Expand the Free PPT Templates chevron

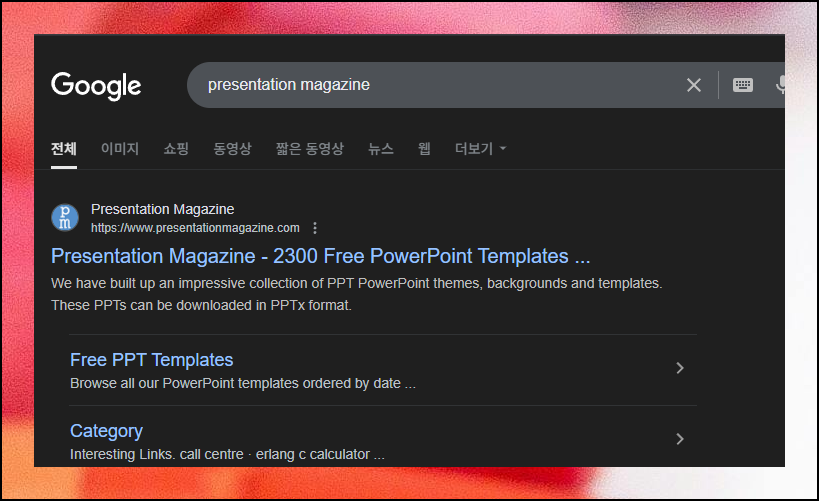(x=680, y=368)
